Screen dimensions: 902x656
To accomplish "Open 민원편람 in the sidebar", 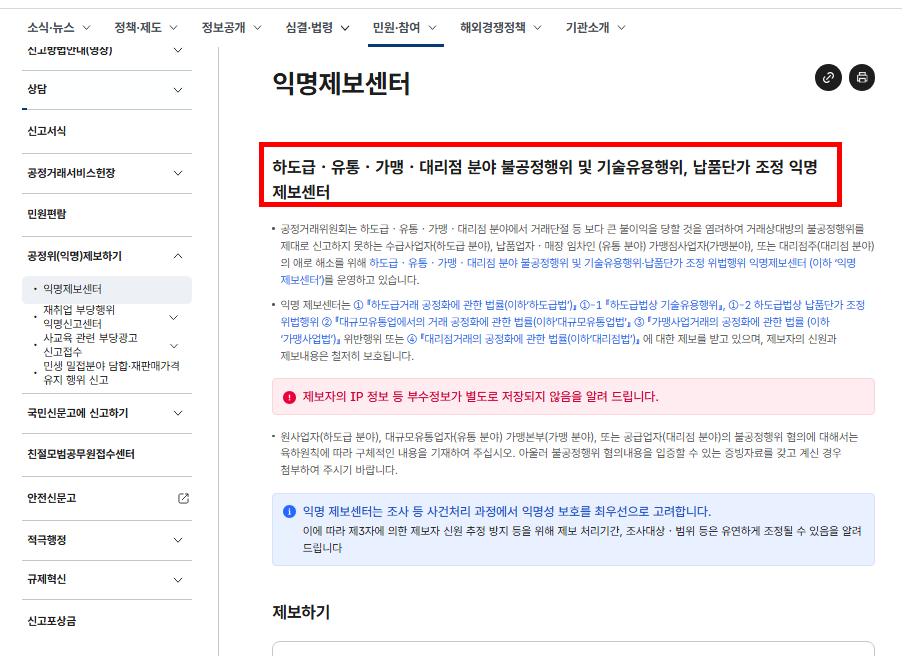I will [47, 214].
